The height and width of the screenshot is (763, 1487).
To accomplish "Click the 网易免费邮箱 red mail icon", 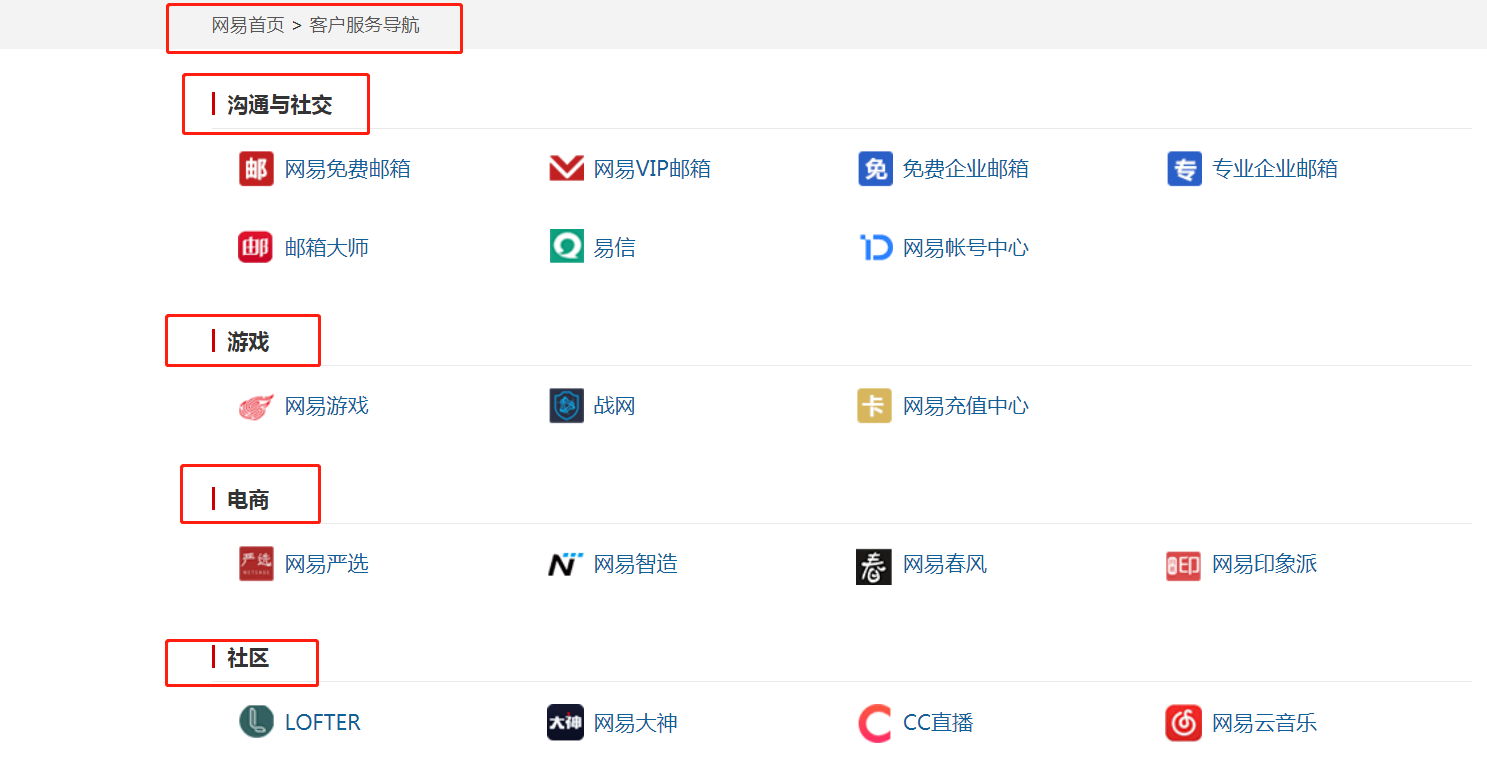I will [256, 169].
